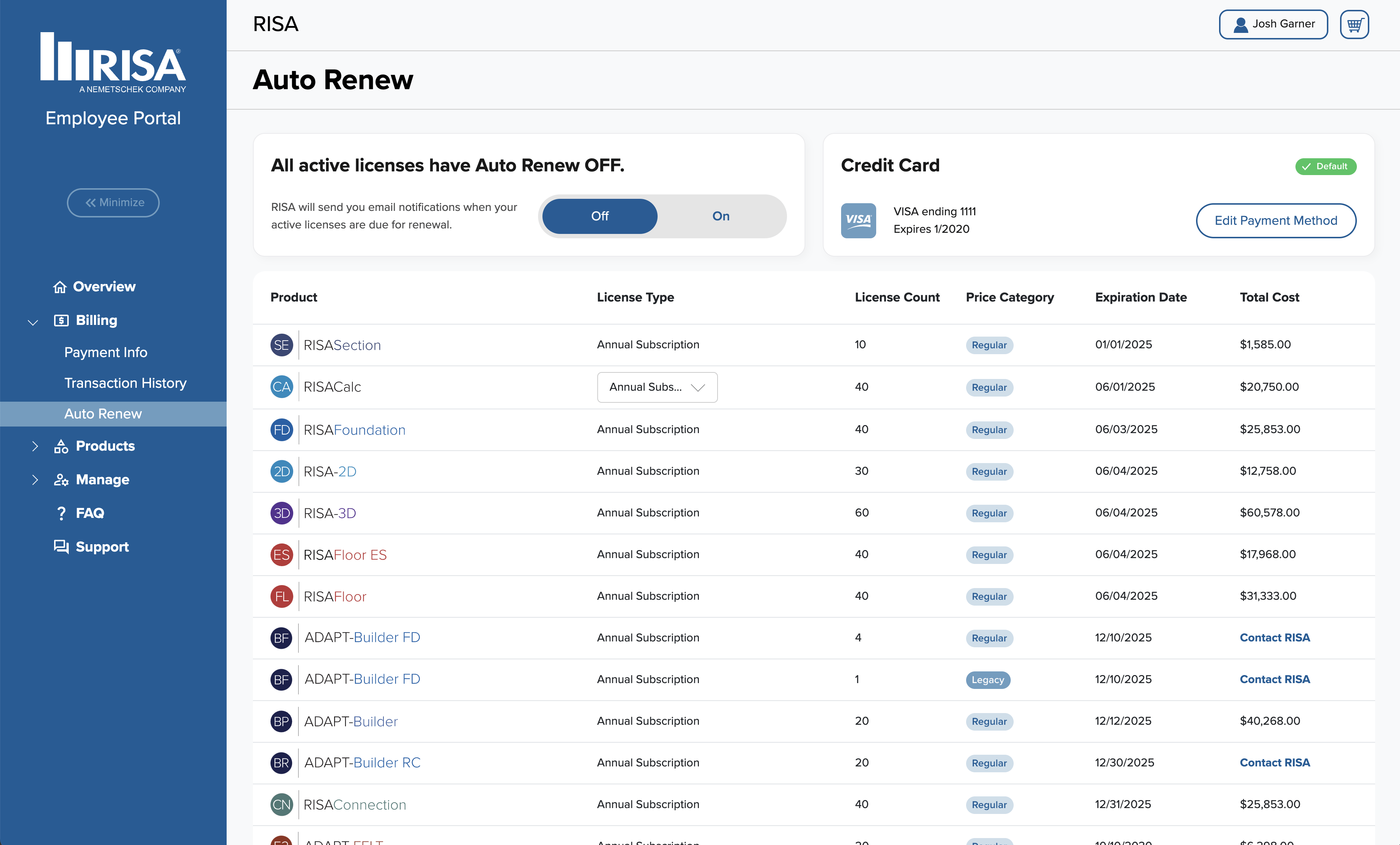Switch Auto Renew to On
1400x845 pixels.
click(720, 216)
